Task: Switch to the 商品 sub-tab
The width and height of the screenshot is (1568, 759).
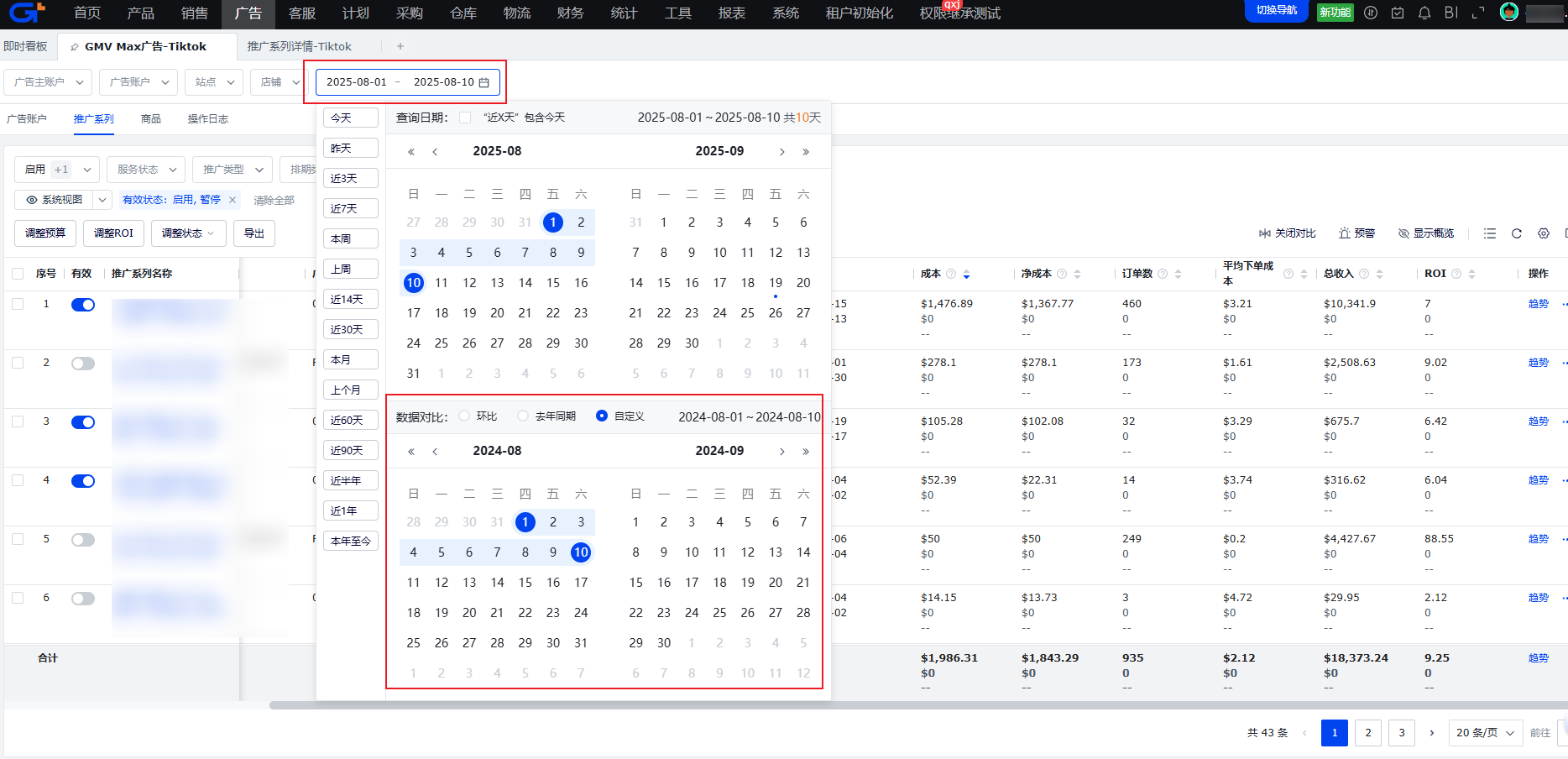Action: tap(151, 119)
